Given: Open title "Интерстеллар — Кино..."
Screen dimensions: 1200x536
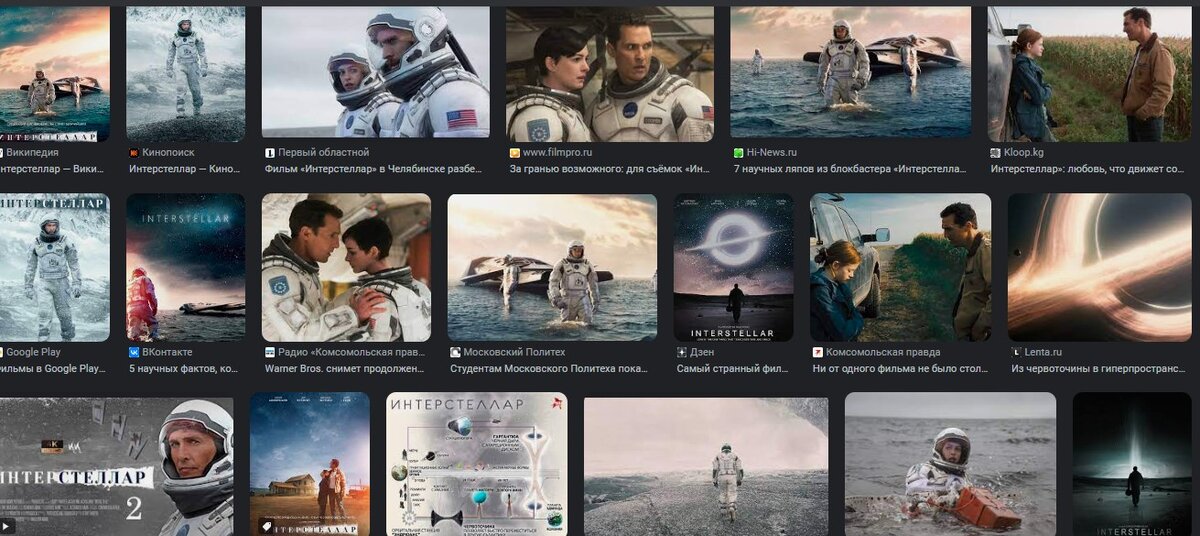Looking at the screenshot, I should [184, 170].
